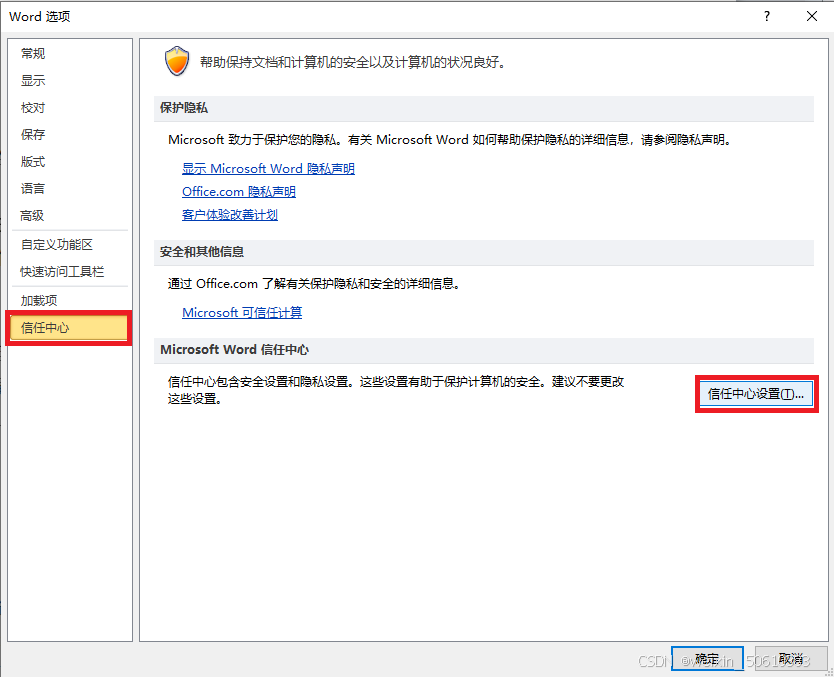The image size is (834, 677).
Task: Close the Word 选项 dialog
Action: (x=812, y=16)
